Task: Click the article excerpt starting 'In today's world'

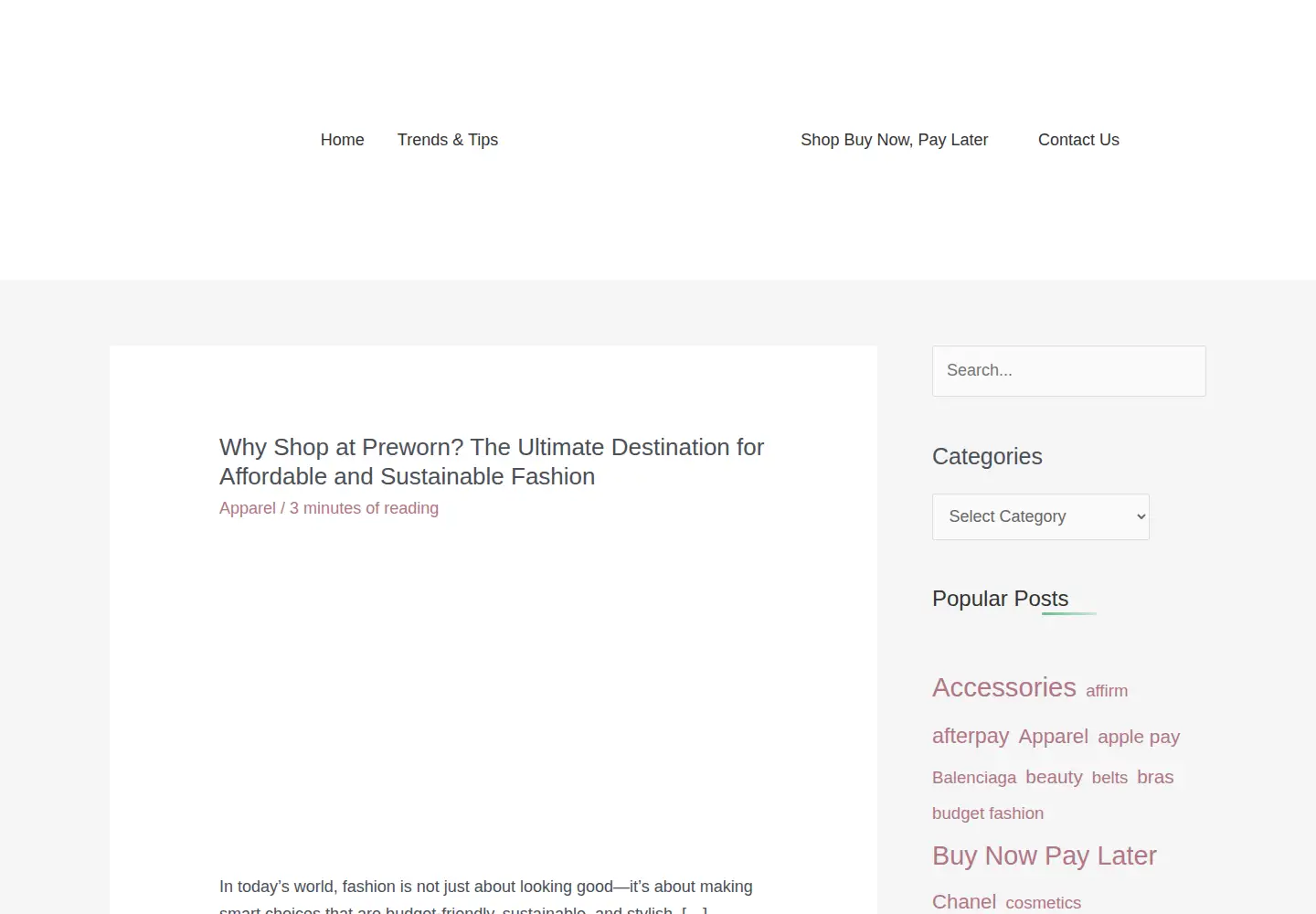Action: (486, 897)
